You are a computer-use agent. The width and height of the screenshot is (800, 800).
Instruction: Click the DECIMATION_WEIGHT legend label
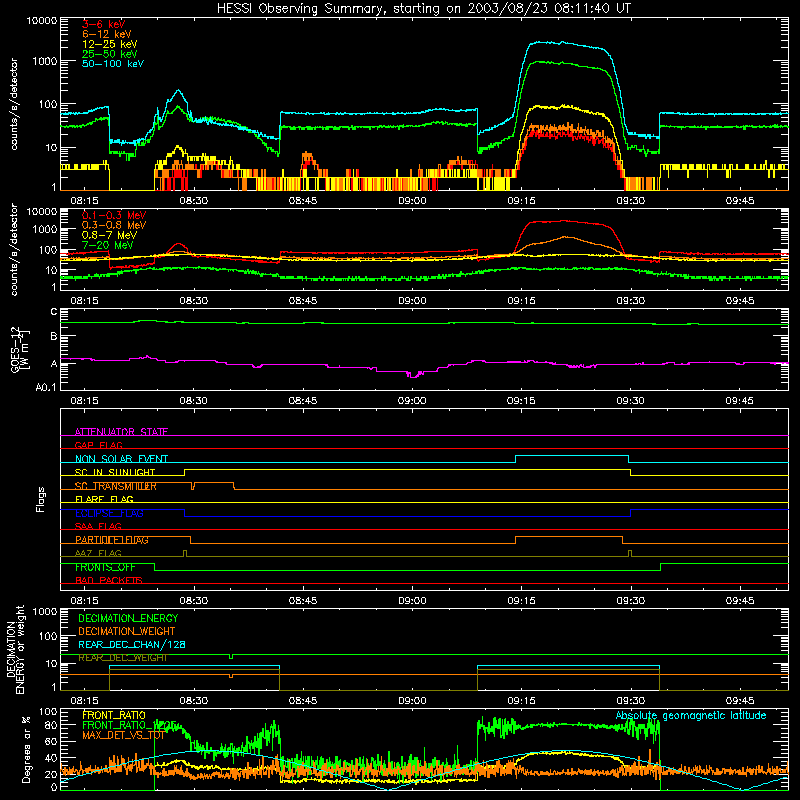tap(127, 632)
